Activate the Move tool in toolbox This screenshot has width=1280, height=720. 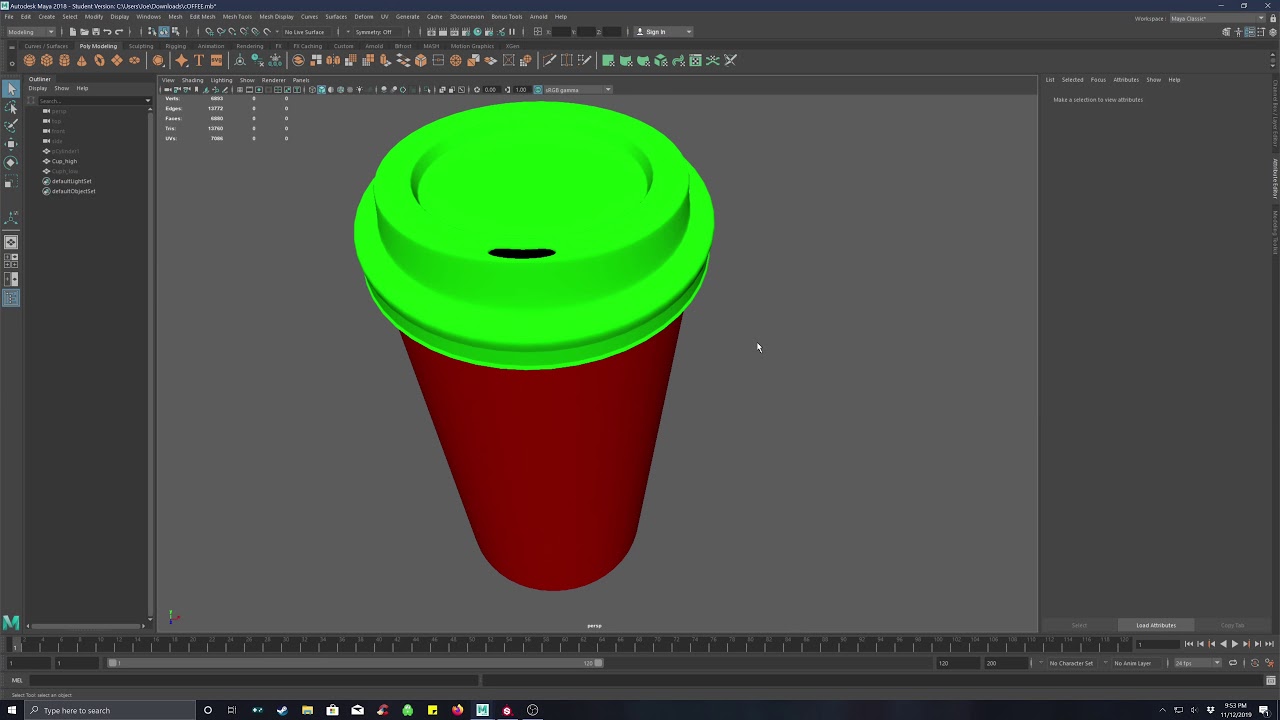click(11, 144)
